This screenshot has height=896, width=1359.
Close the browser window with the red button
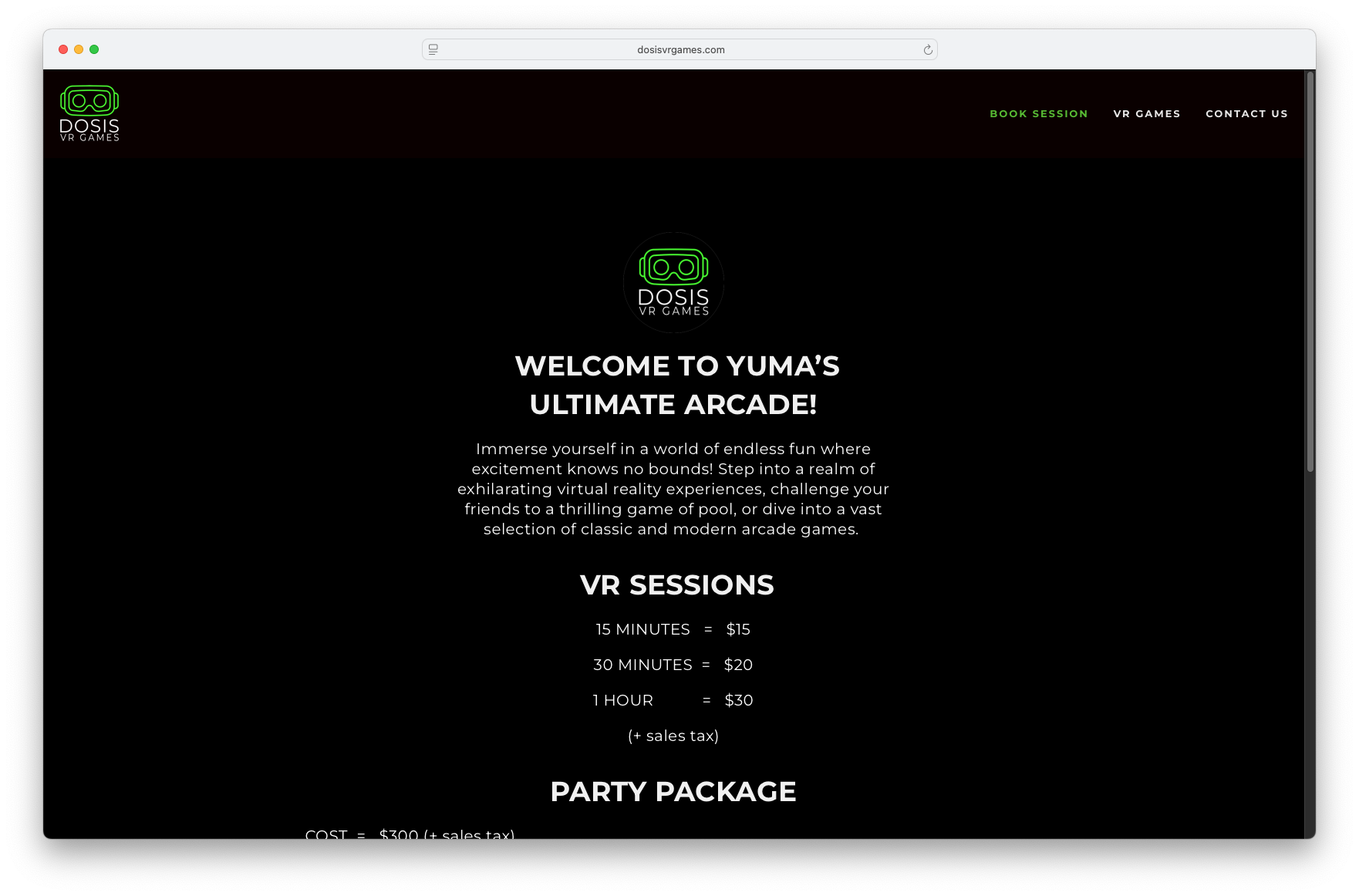pyautogui.click(x=63, y=49)
